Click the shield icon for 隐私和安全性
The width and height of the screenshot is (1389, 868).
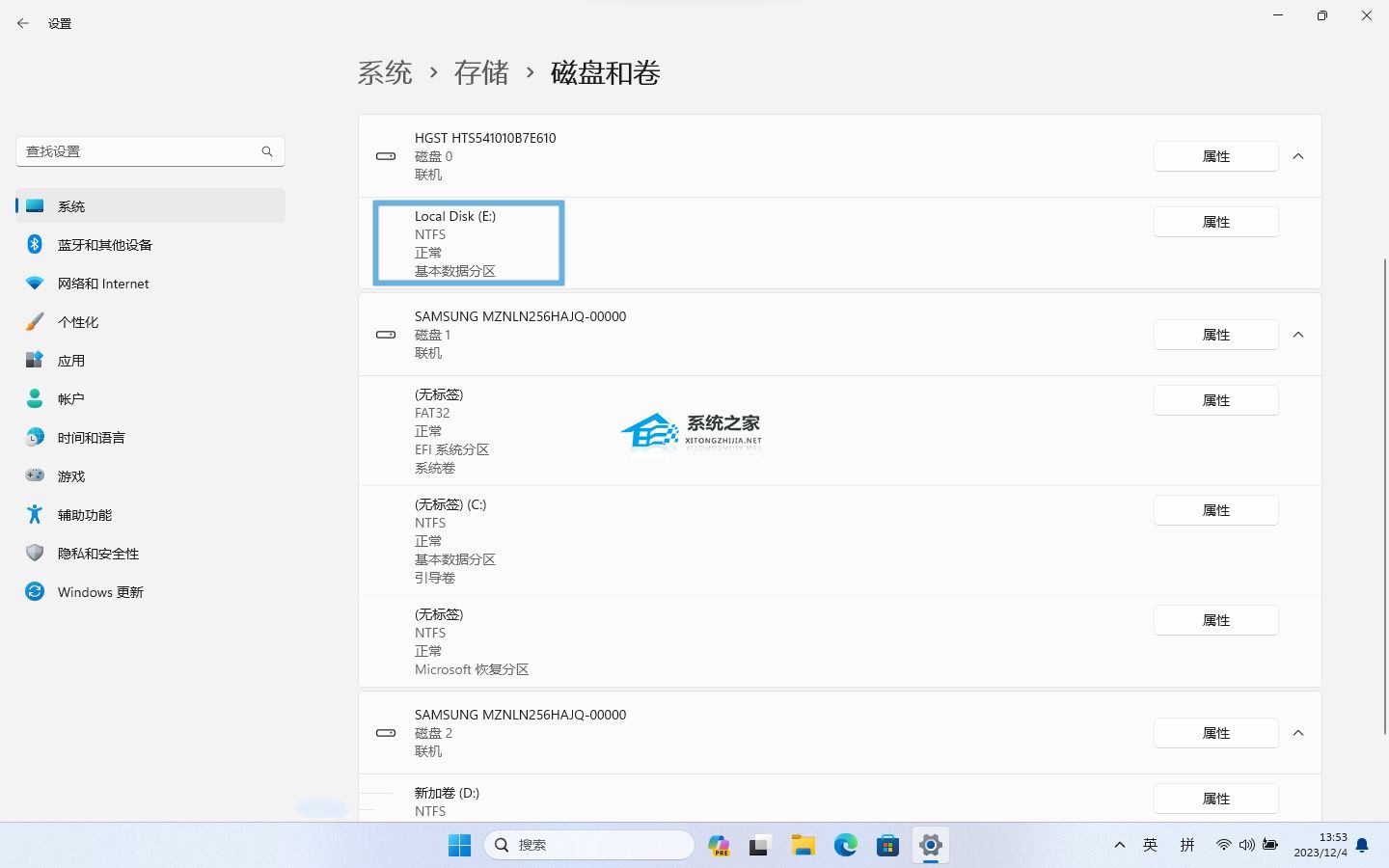pyautogui.click(x=35, y=554)
